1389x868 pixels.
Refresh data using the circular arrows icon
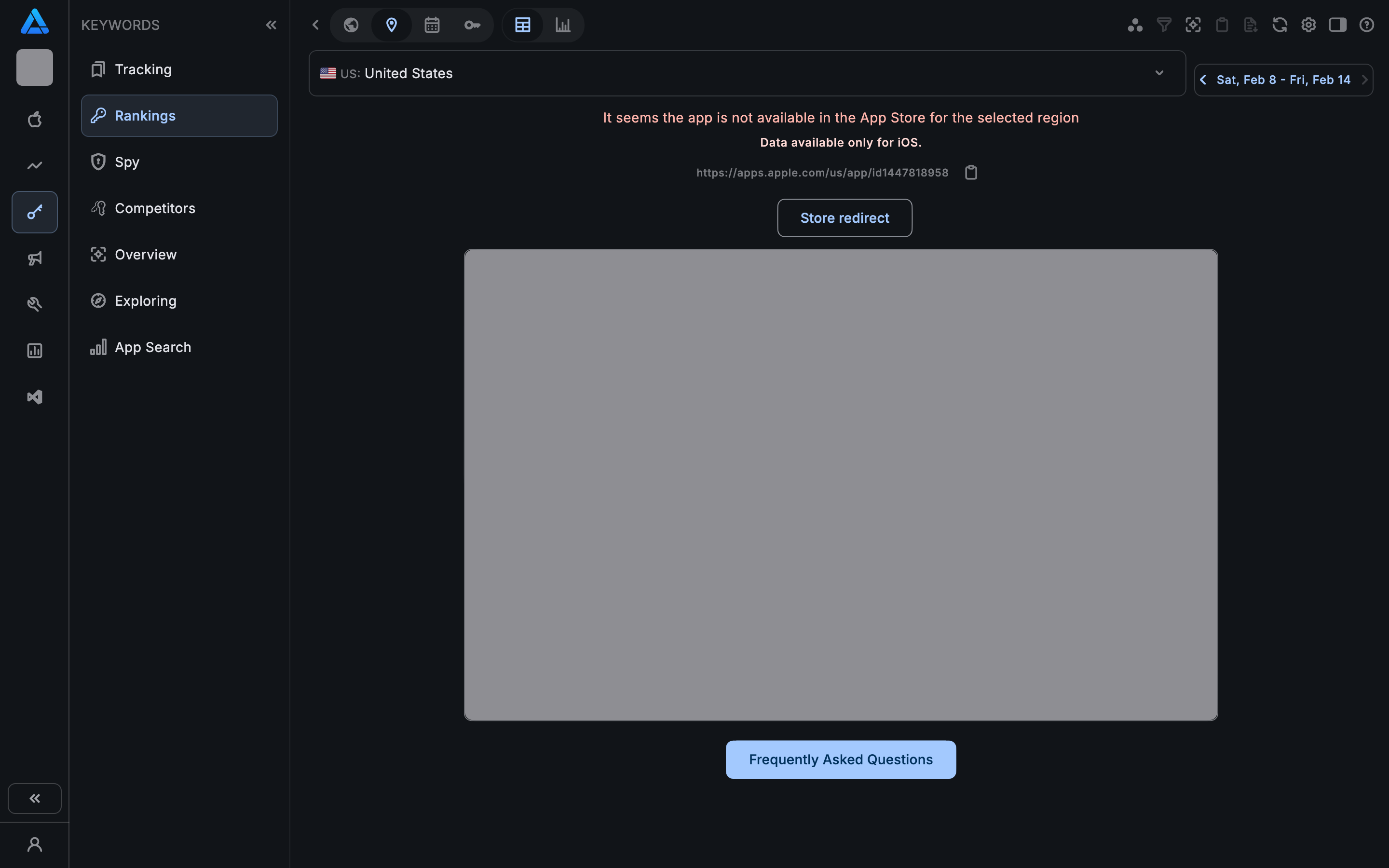click(1280, 25)
